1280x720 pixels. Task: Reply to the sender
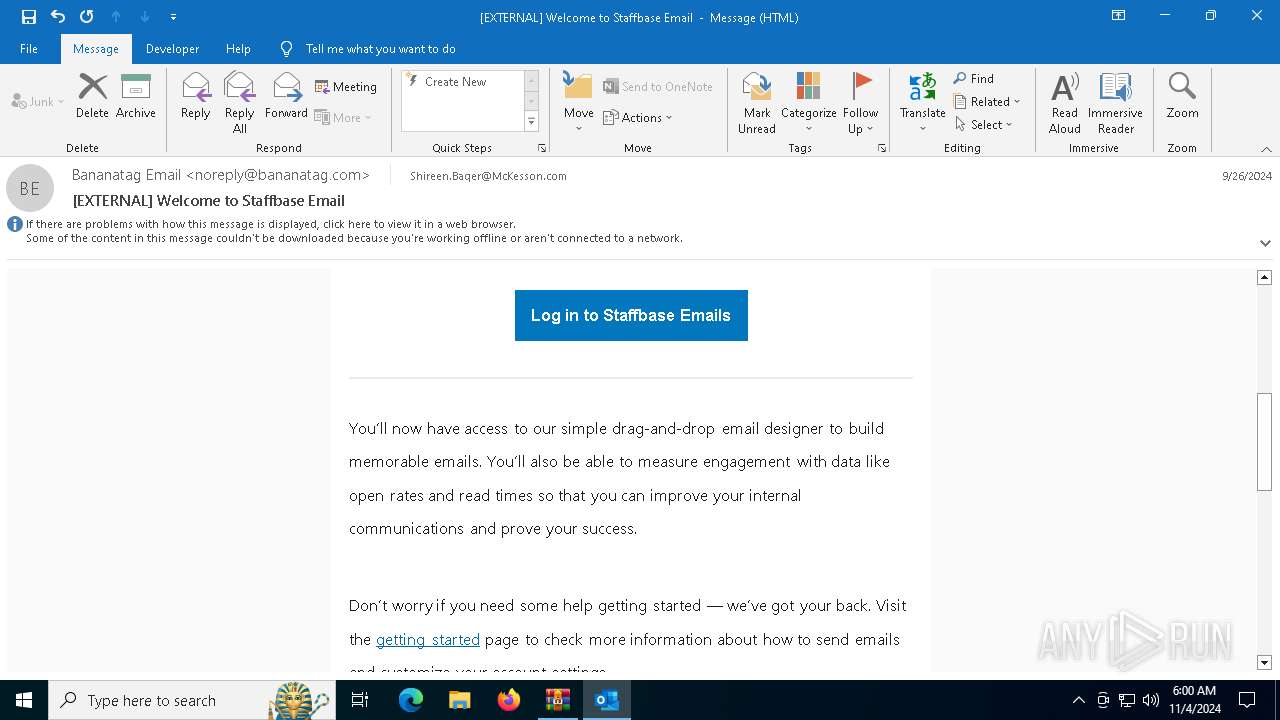tap(196, 96)
